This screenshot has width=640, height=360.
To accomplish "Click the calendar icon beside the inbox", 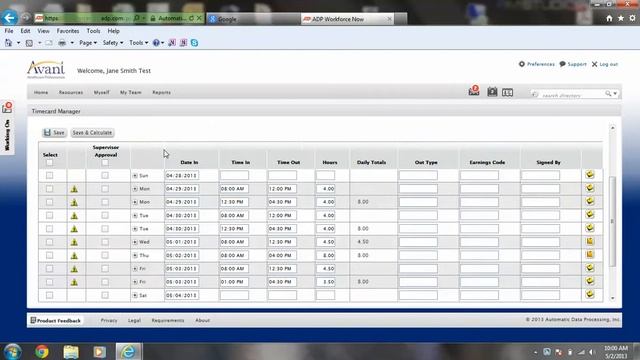I will tap(492, 92).
